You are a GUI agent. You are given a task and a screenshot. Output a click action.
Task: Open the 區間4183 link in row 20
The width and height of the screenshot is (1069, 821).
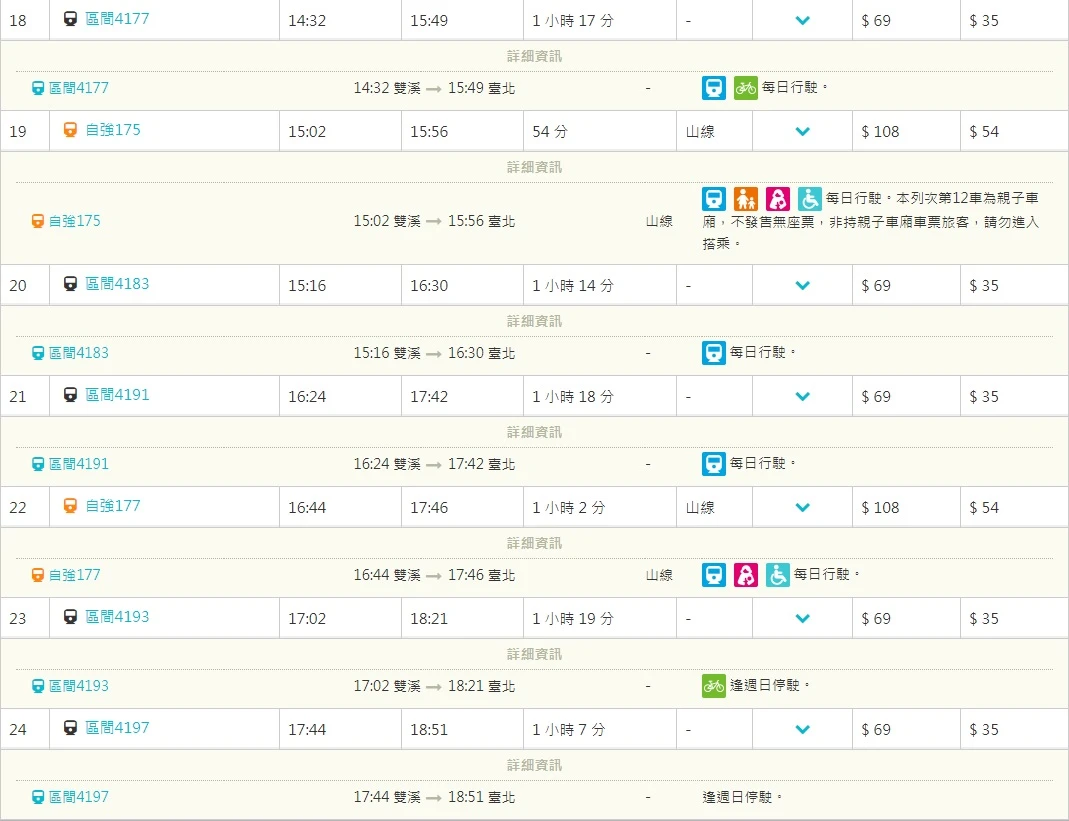117,284
